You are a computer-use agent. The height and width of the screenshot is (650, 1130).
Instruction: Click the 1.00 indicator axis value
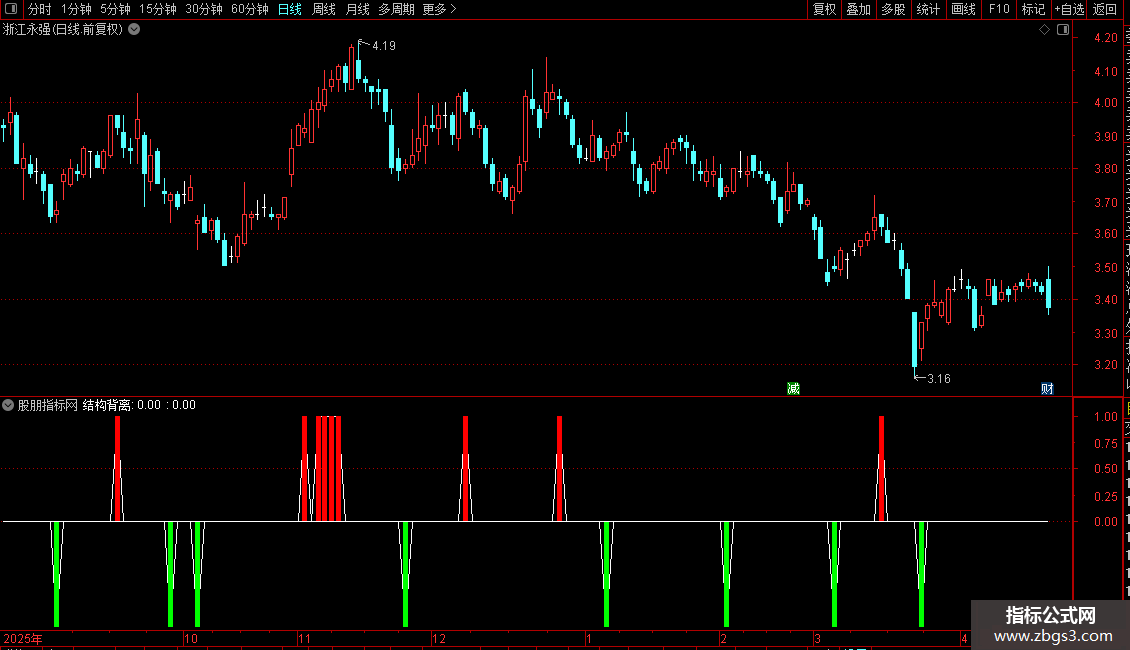pos(1105,417)
